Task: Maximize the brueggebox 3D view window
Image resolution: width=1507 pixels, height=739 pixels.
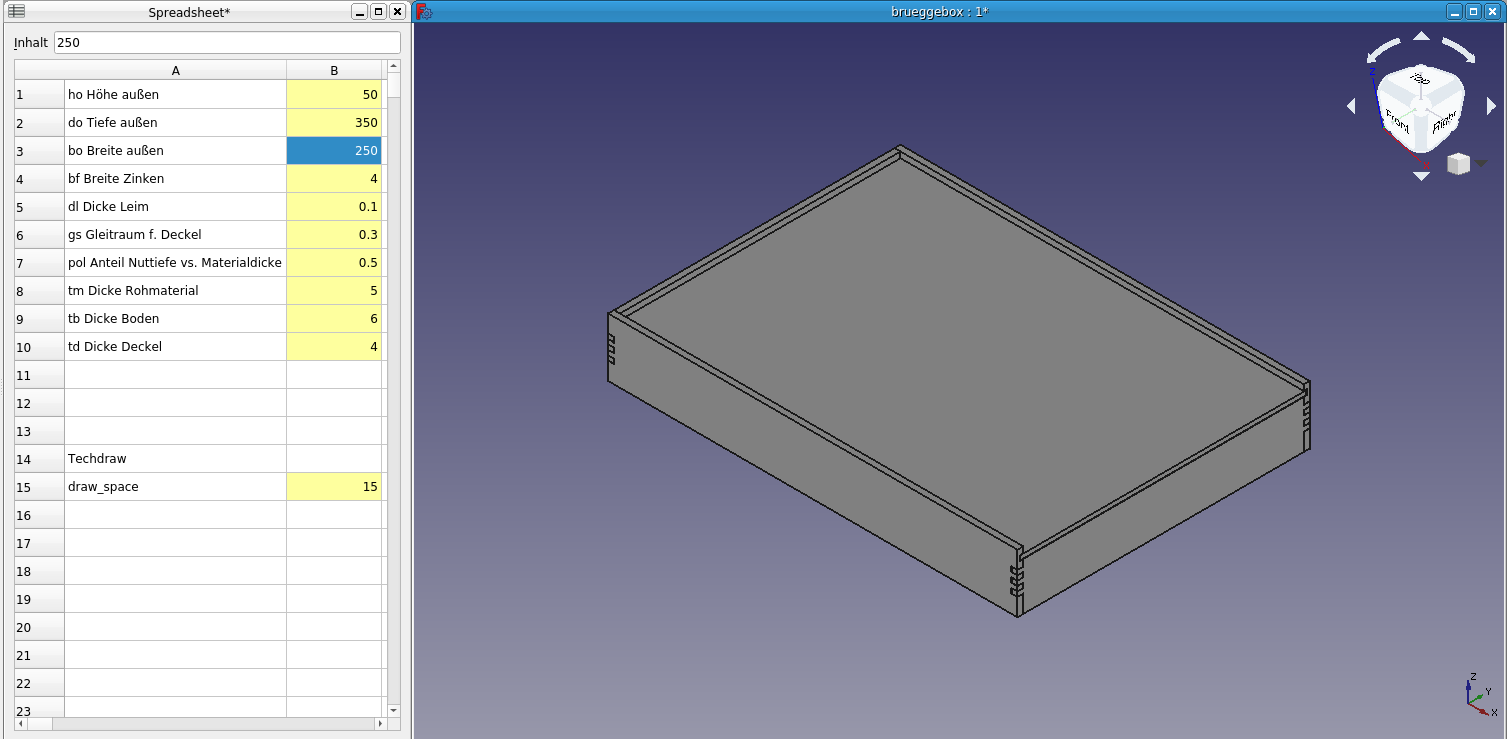Action: (1473, 12)
